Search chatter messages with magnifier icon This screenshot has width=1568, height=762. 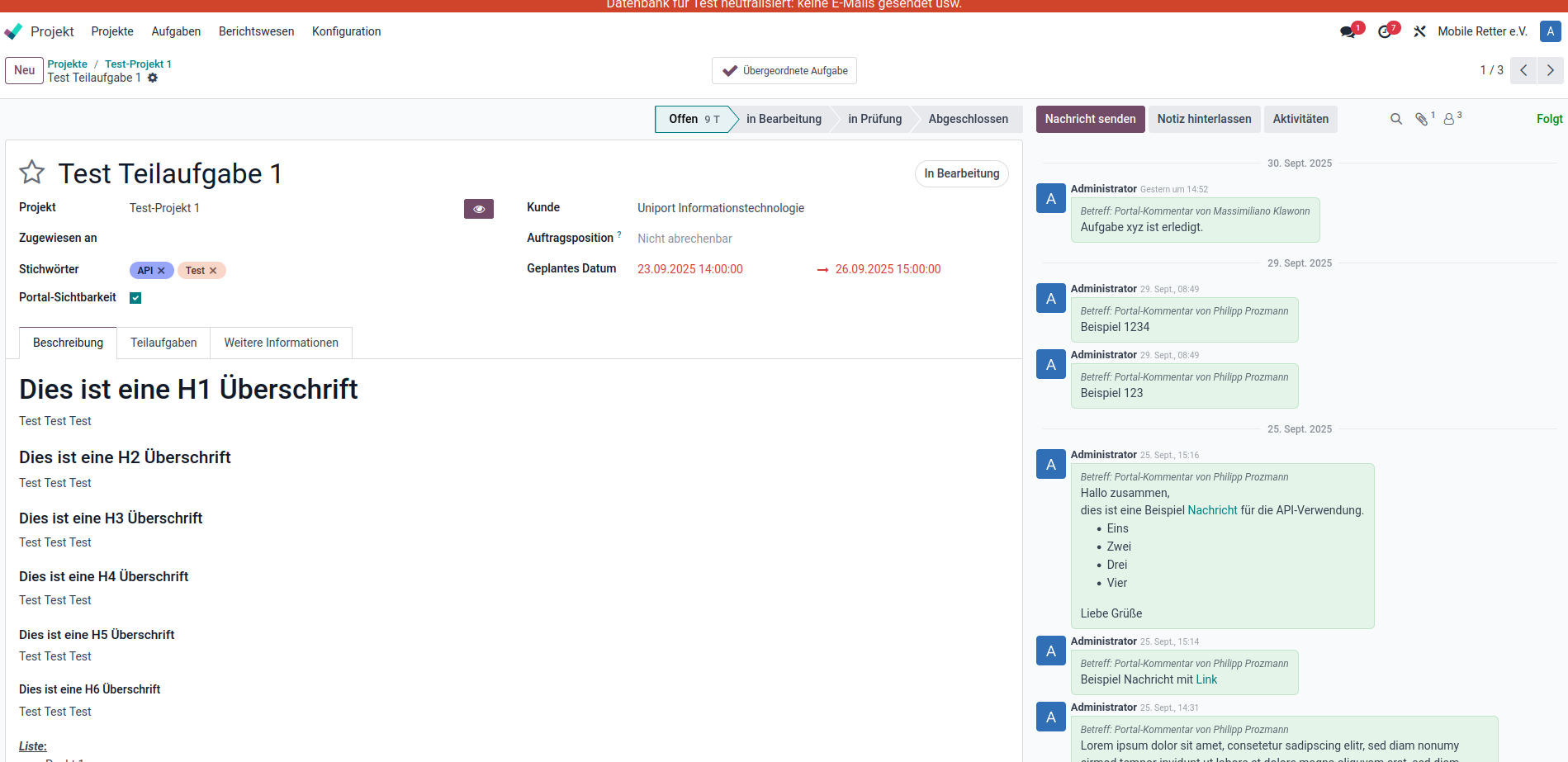coord(1396,119)
